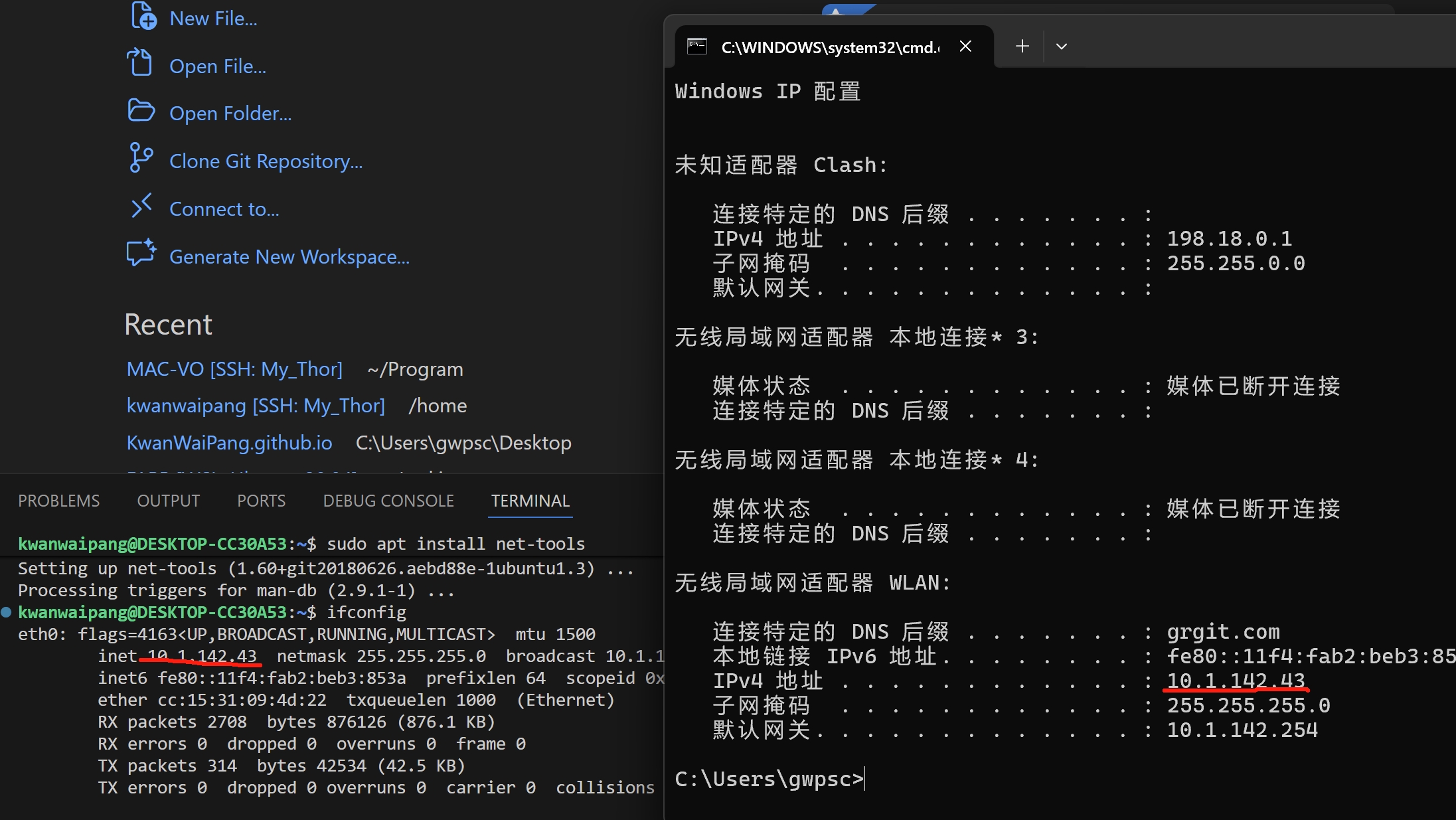This screenshot has width=1456, height=820.
Task: Open the terminal profile dropdown chevron
Action: [1061, 46]
